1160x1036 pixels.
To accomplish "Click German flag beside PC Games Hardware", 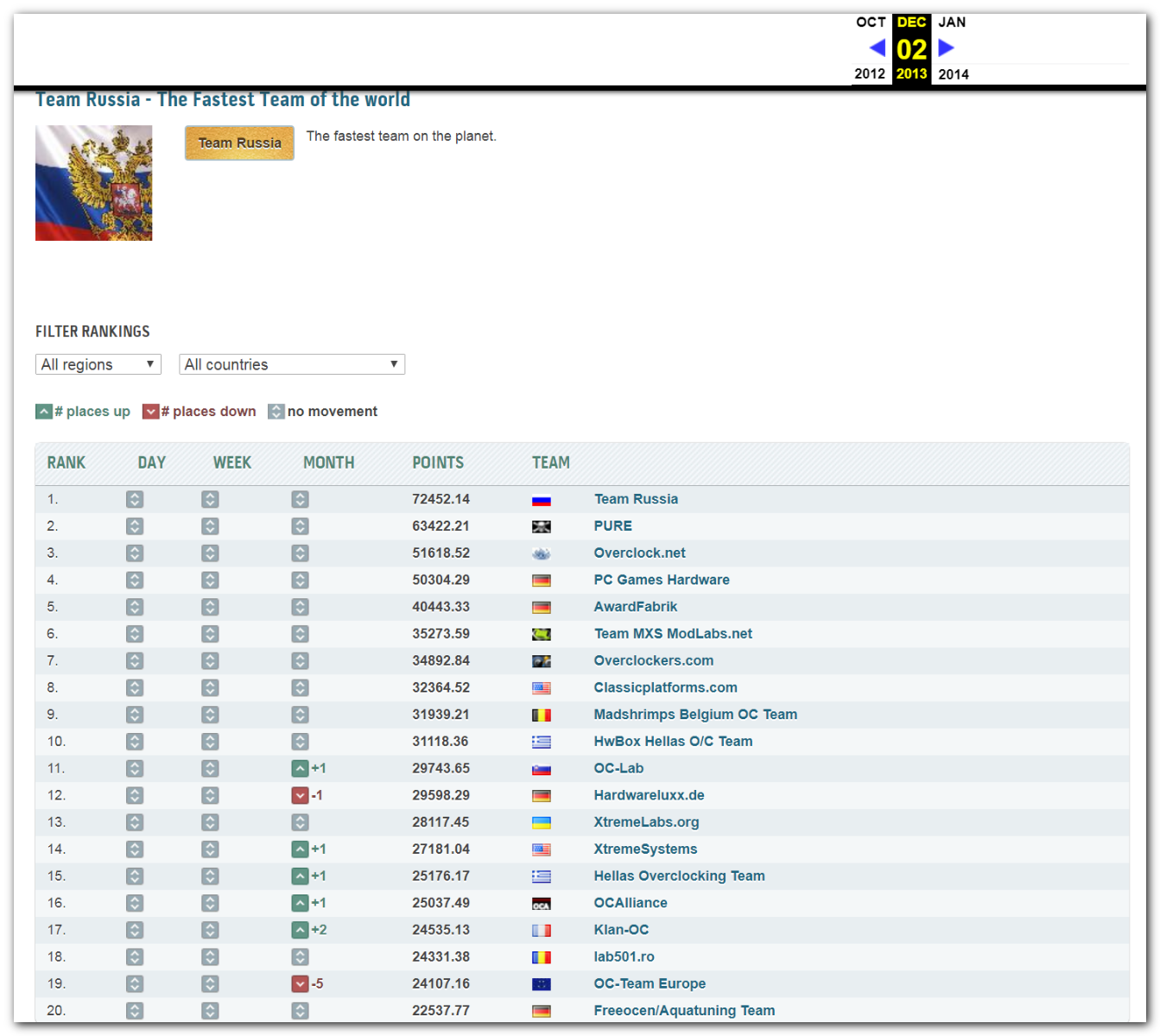I will tap(542, 580).
